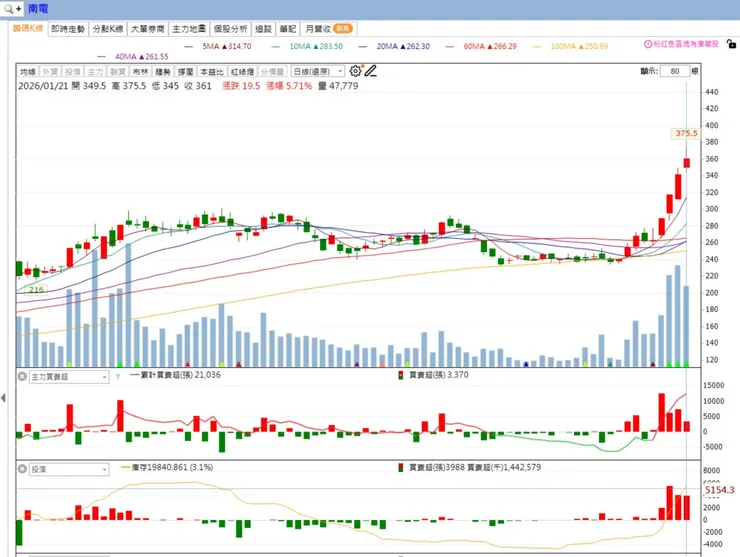This screenshot has width=740, height=557.
Task: Switch to 筆記 tab
Action: click(x=288, y=29)
